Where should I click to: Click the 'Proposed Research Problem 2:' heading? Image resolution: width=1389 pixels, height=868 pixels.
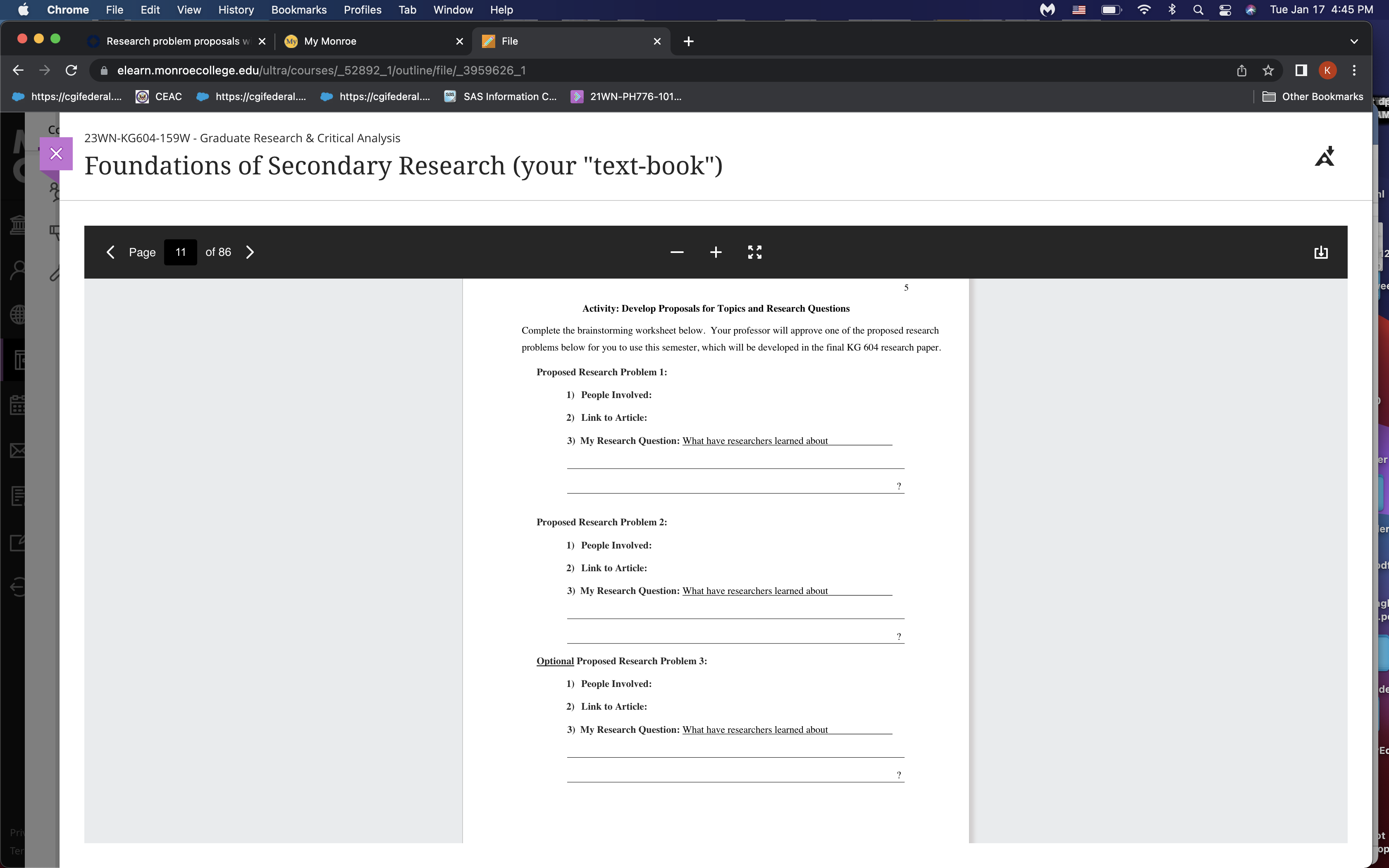point(601,522)
